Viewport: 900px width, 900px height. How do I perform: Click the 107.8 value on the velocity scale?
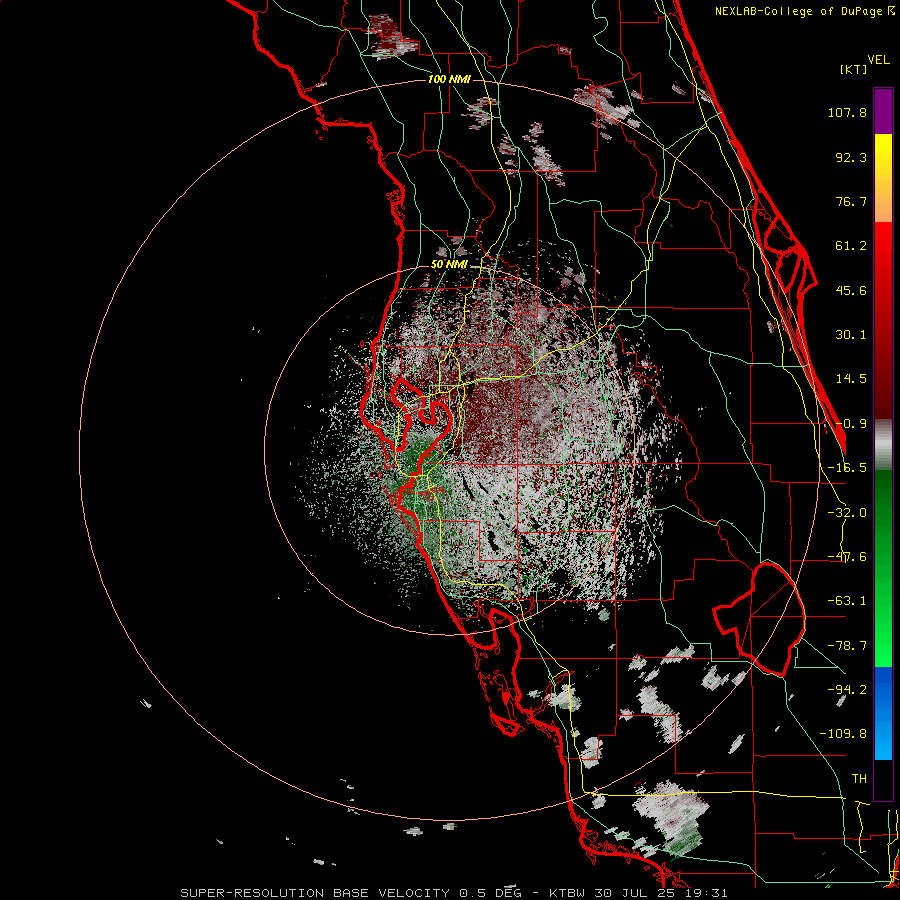[847, 112]
